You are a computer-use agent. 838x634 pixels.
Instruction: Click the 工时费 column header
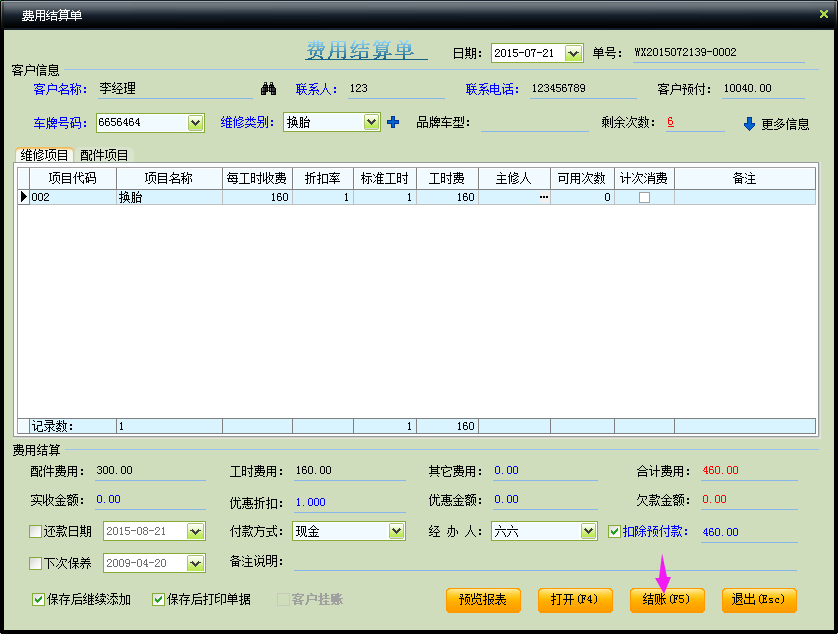(x=447, y=179)
